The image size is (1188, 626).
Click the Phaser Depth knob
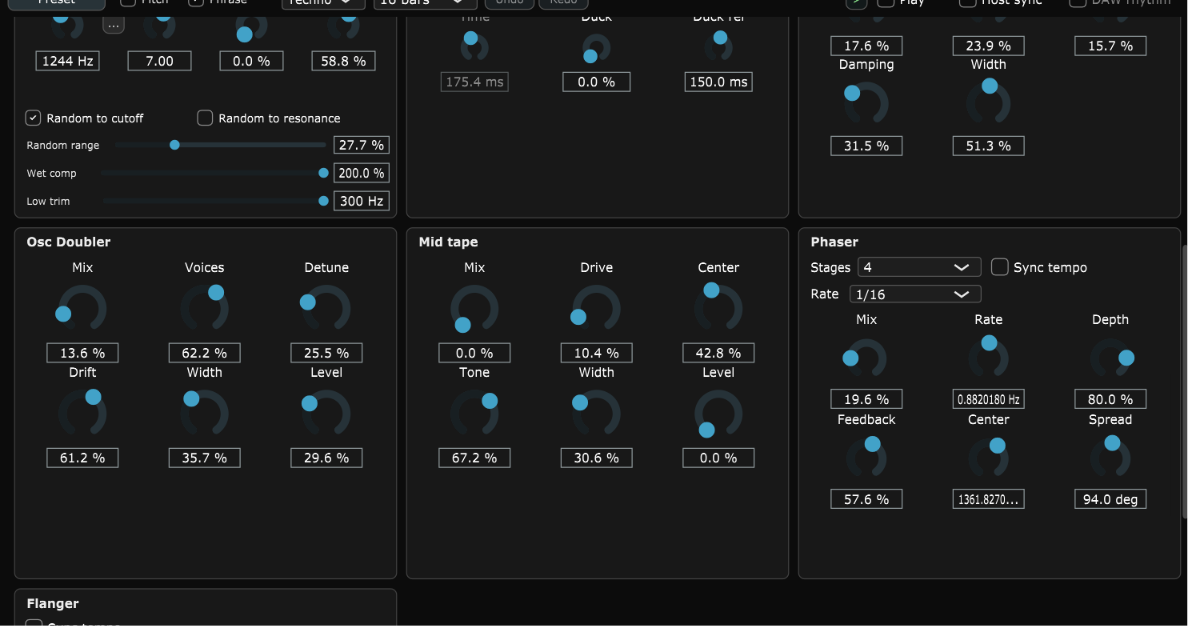[x=1110, y=358]
